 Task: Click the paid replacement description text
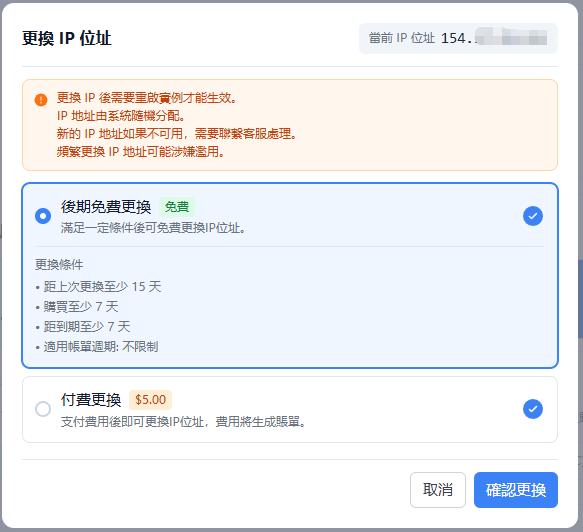(183, 422)
